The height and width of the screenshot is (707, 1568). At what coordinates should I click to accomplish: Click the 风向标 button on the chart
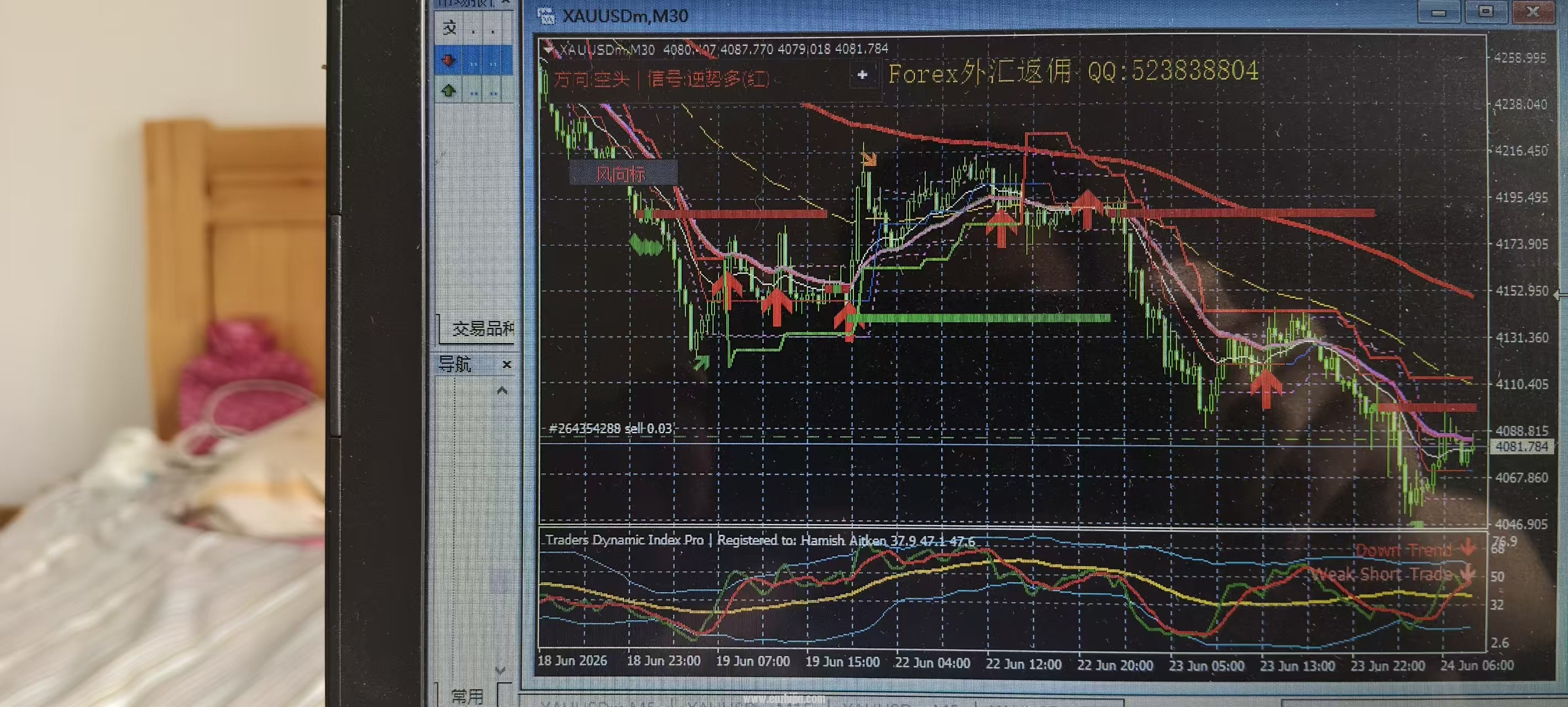tap(623, 173)
